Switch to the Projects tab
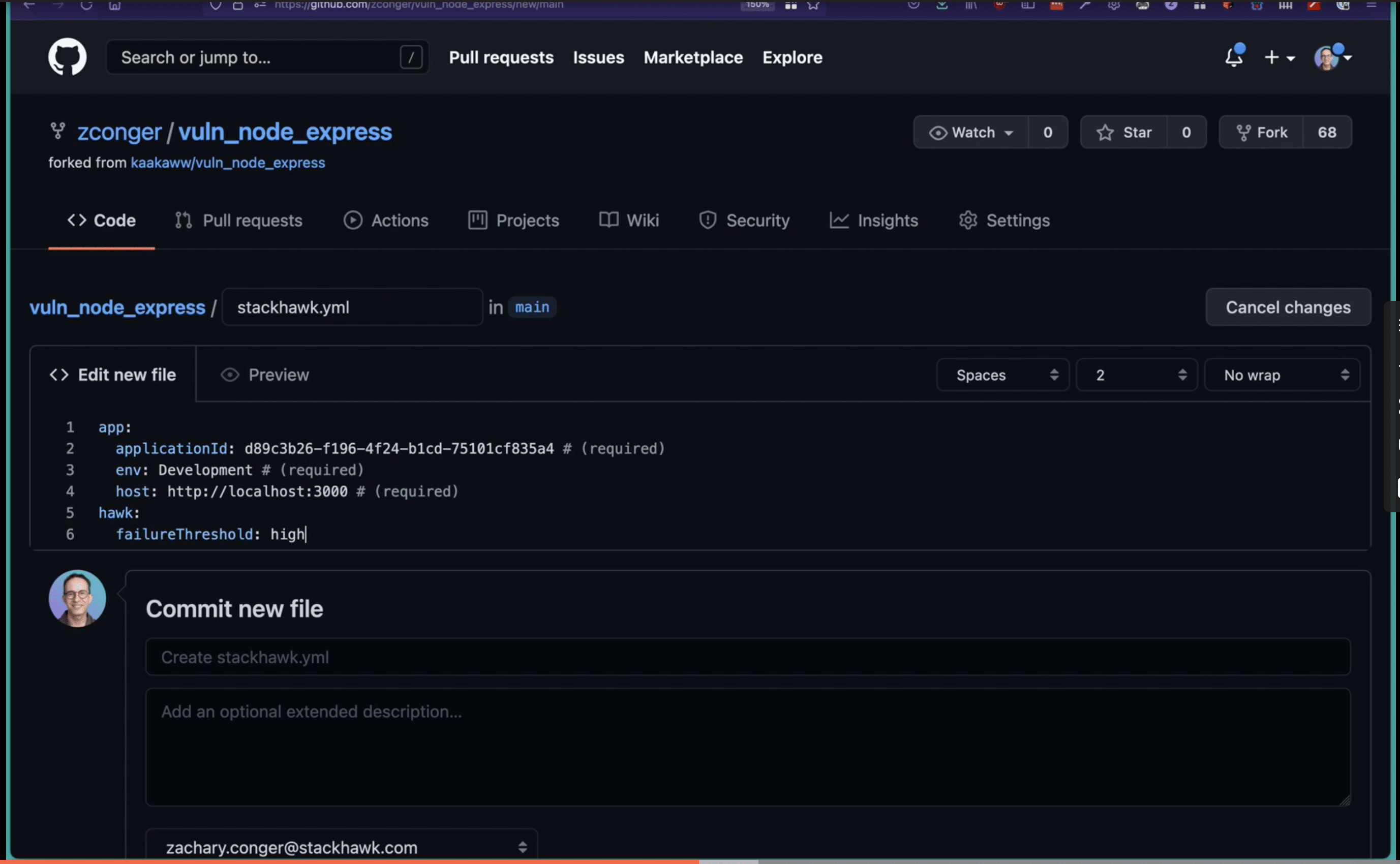 tap(513, 221)
